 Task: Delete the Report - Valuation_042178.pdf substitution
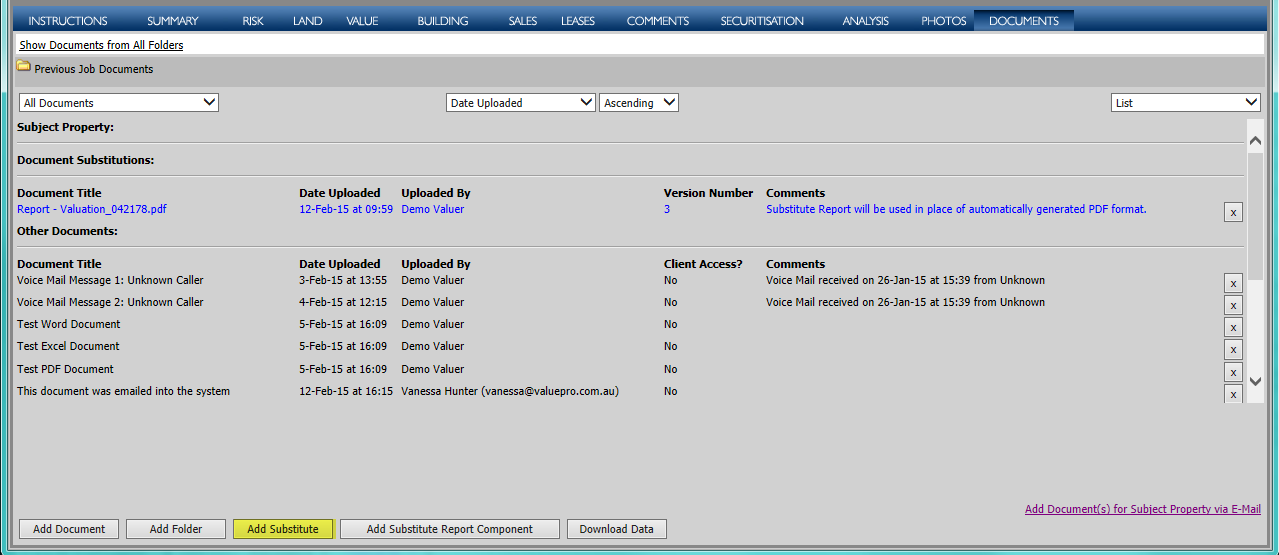(1233, 212)
